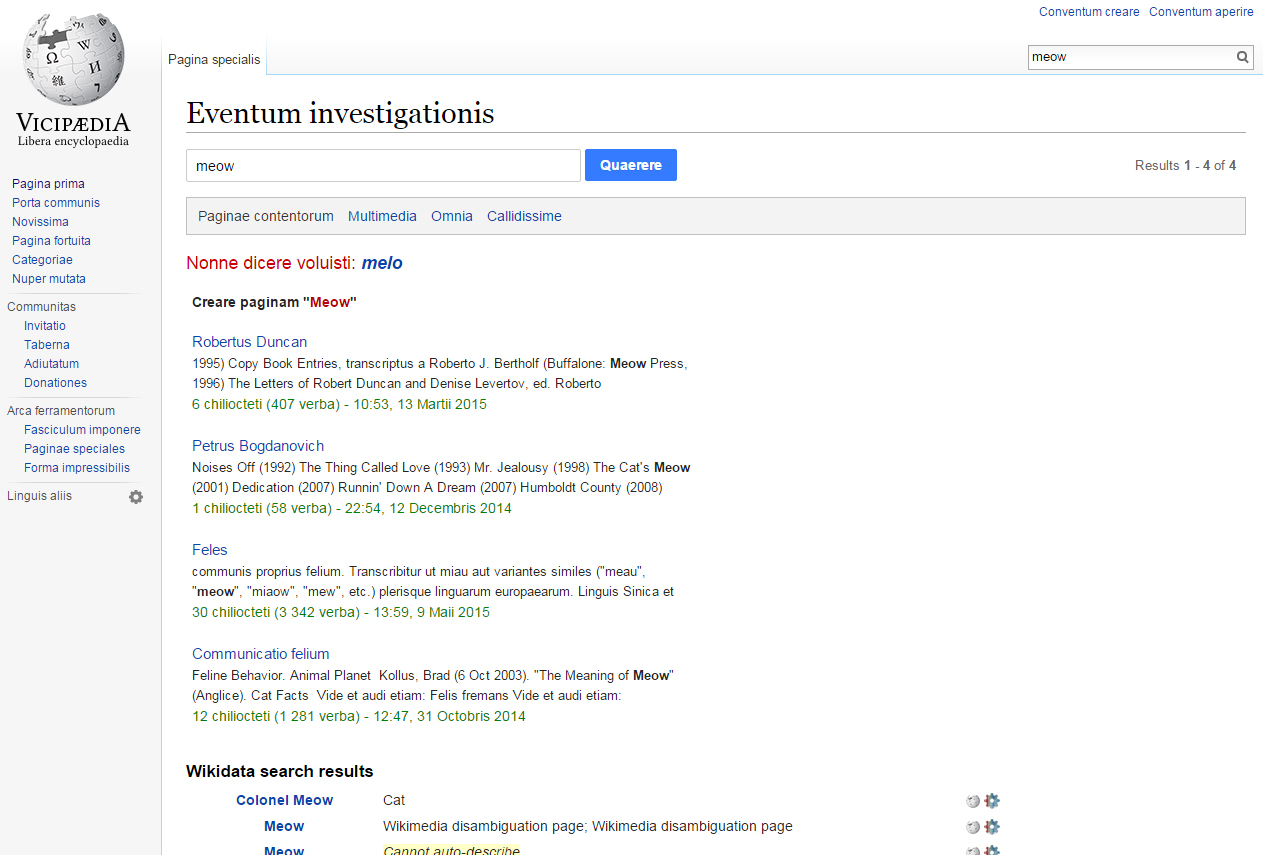
Task: Click the red Meow create page link
Action: pos(330,302)
